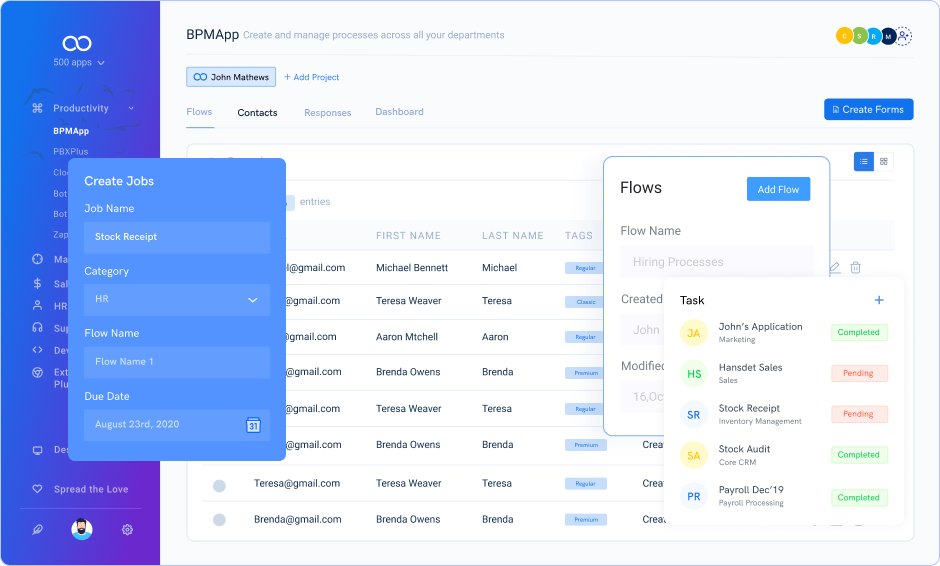
Task: Click the Add Project link
Action: click(311, 77)
